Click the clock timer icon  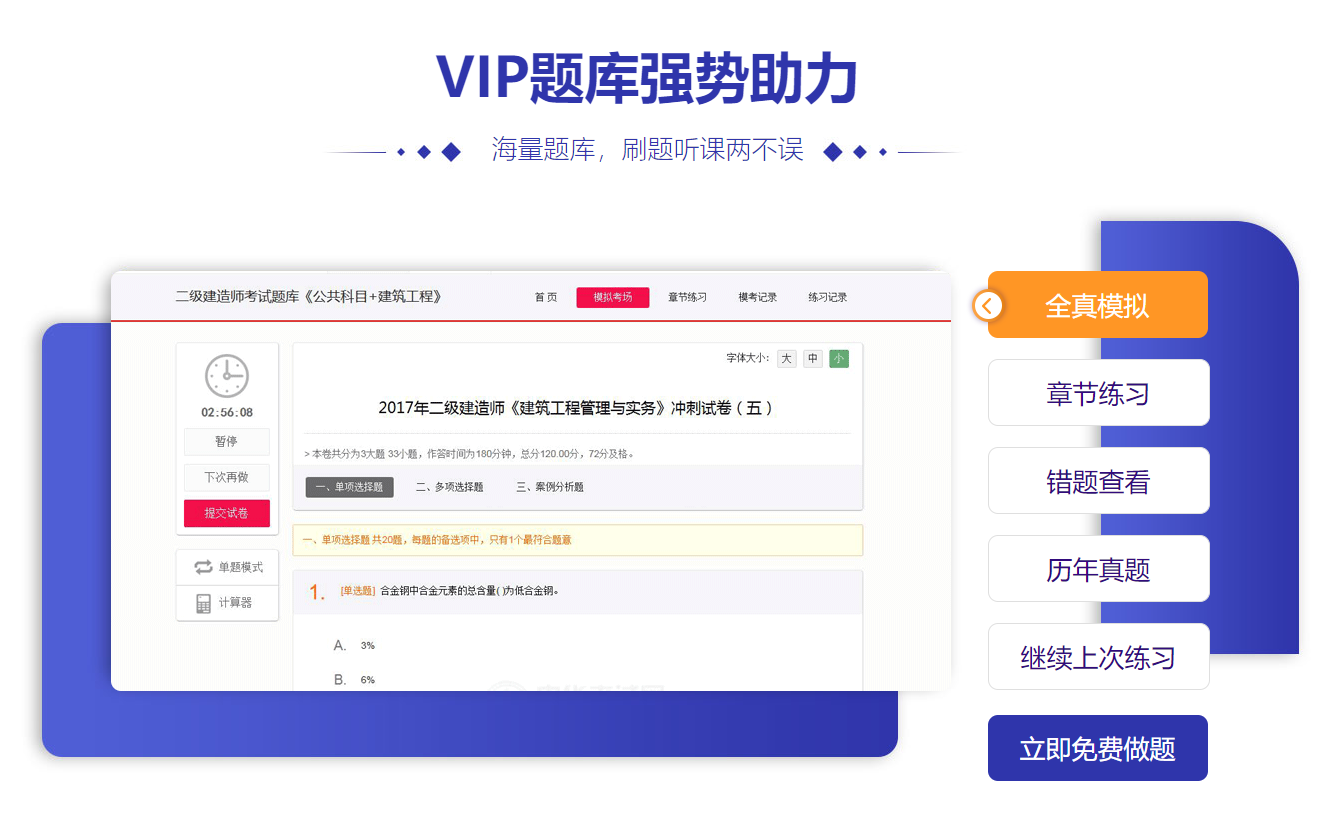(x=227, y=376)
